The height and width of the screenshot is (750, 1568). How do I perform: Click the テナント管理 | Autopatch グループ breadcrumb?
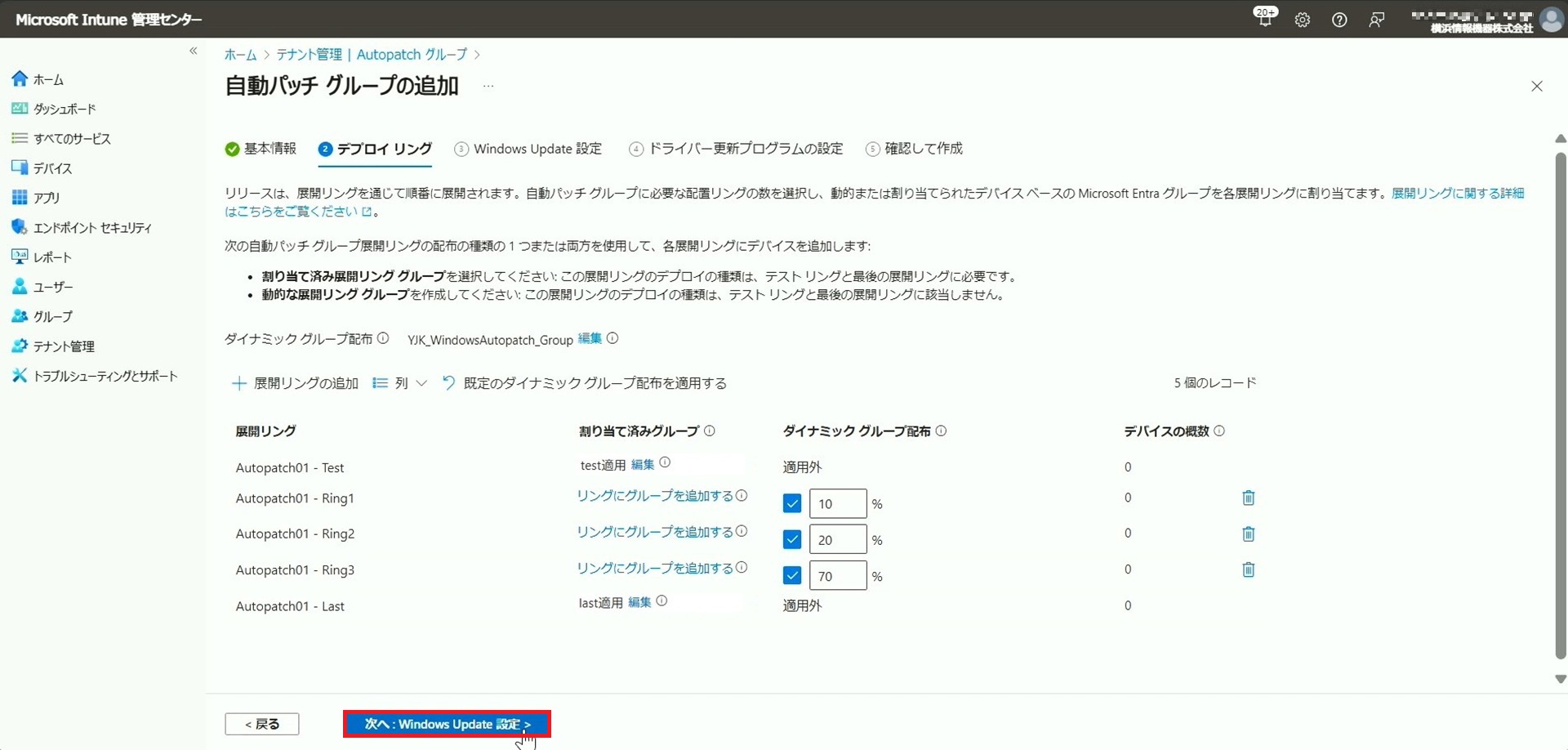[x=372, y=54]
